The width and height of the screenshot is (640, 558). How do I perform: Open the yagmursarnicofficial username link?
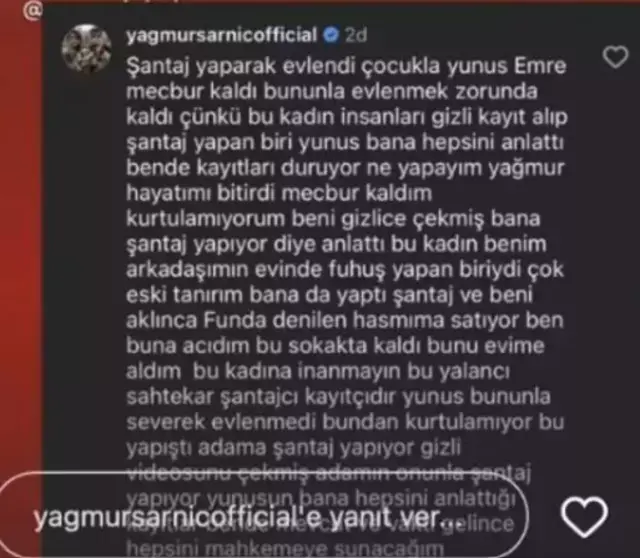point(222,35)
